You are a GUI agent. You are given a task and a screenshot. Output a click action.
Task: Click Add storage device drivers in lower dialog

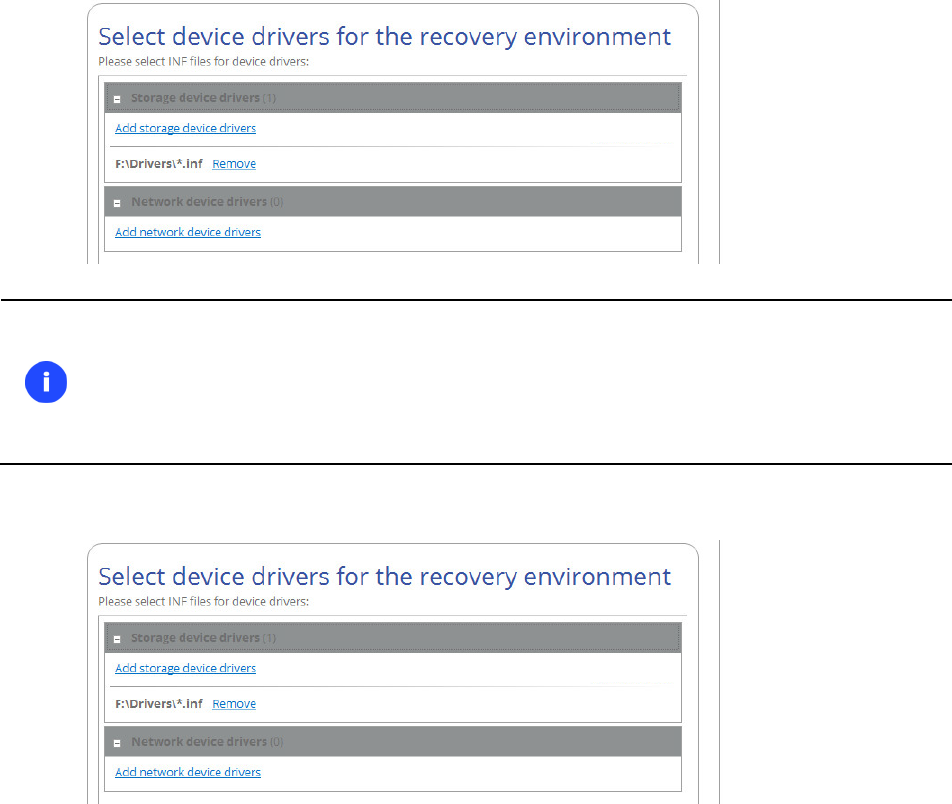coord(185,668)
